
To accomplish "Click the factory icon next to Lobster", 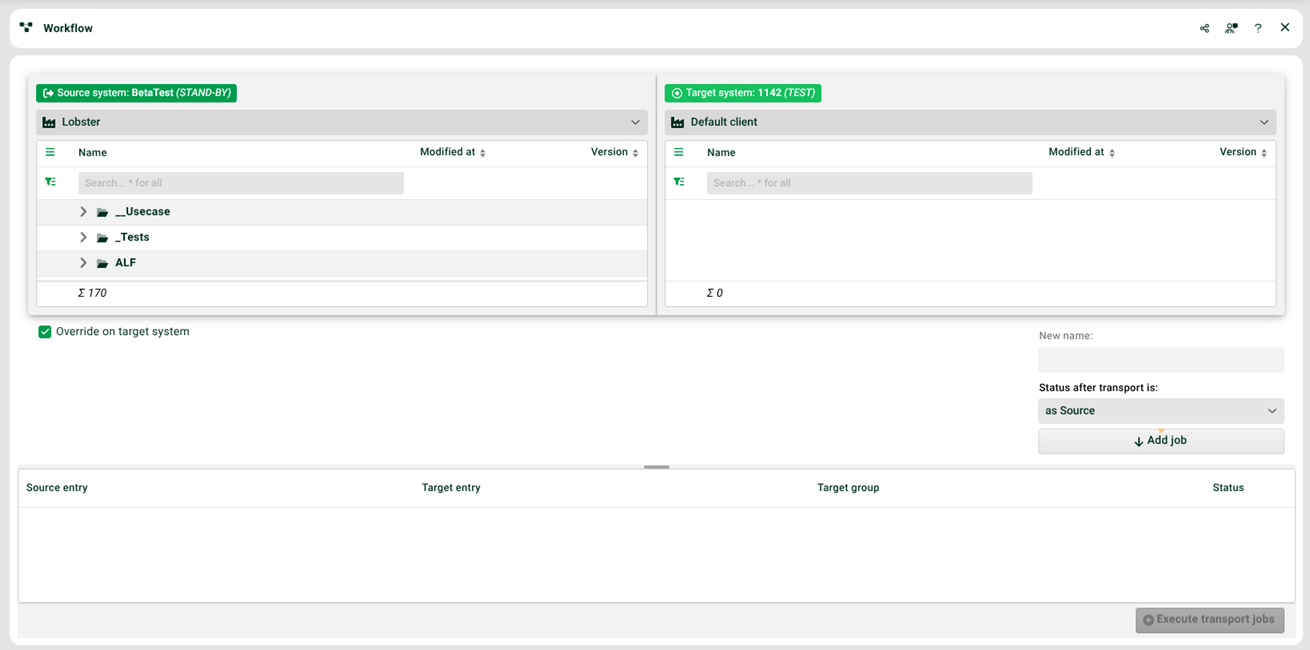I will click(x=49, y=122).
